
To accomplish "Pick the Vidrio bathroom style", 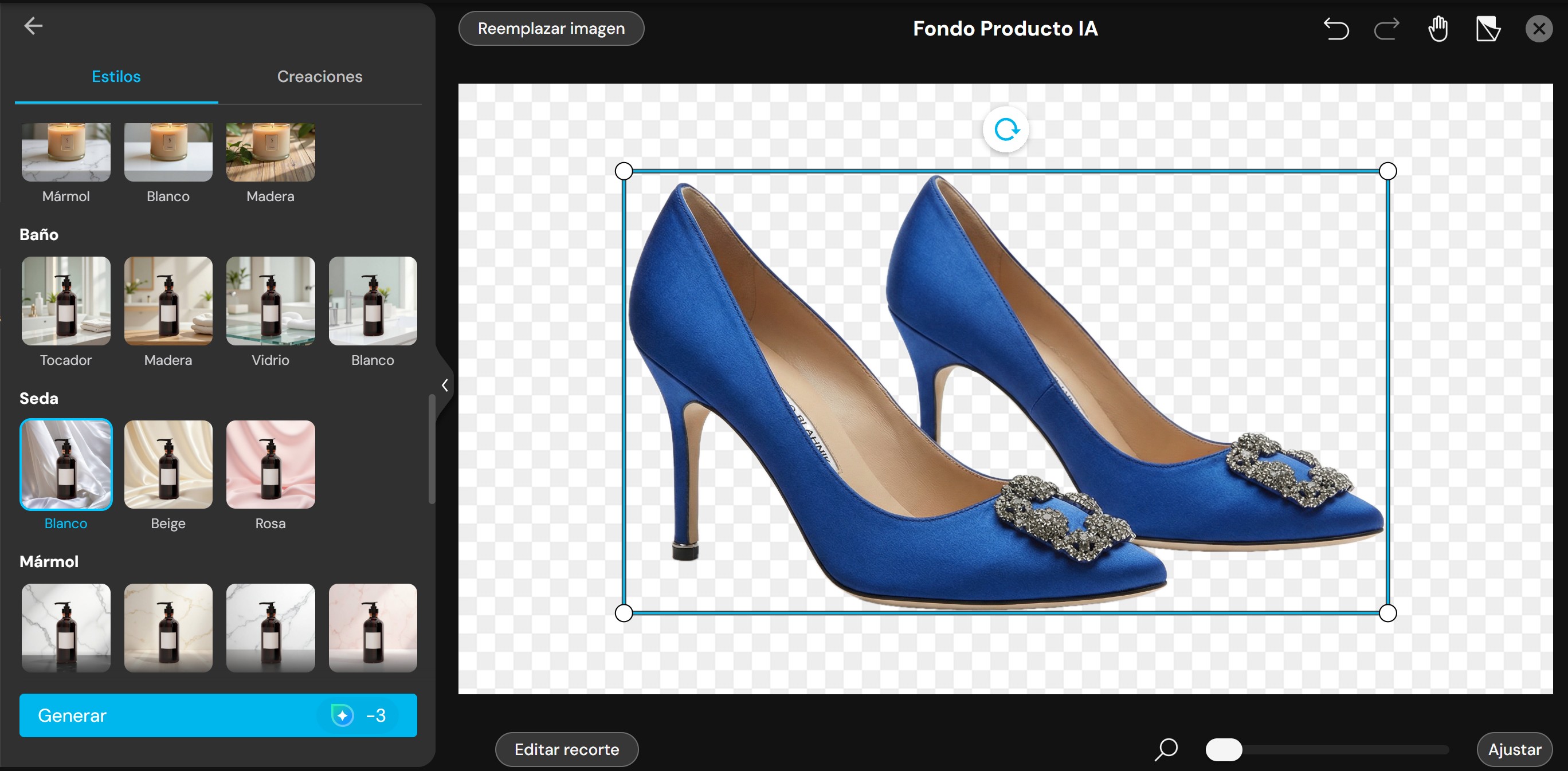I will coord(271,301).
